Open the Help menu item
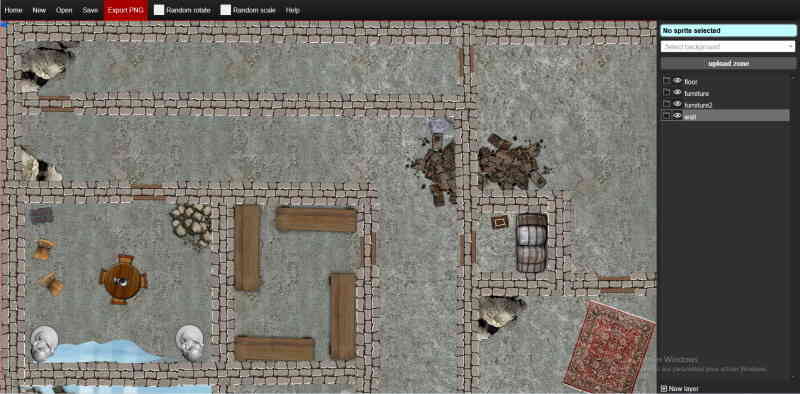 [x=293, y=10]
